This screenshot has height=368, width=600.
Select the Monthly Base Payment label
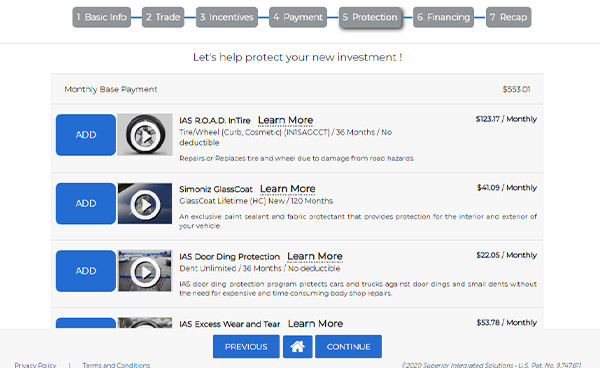coord(111,89)
